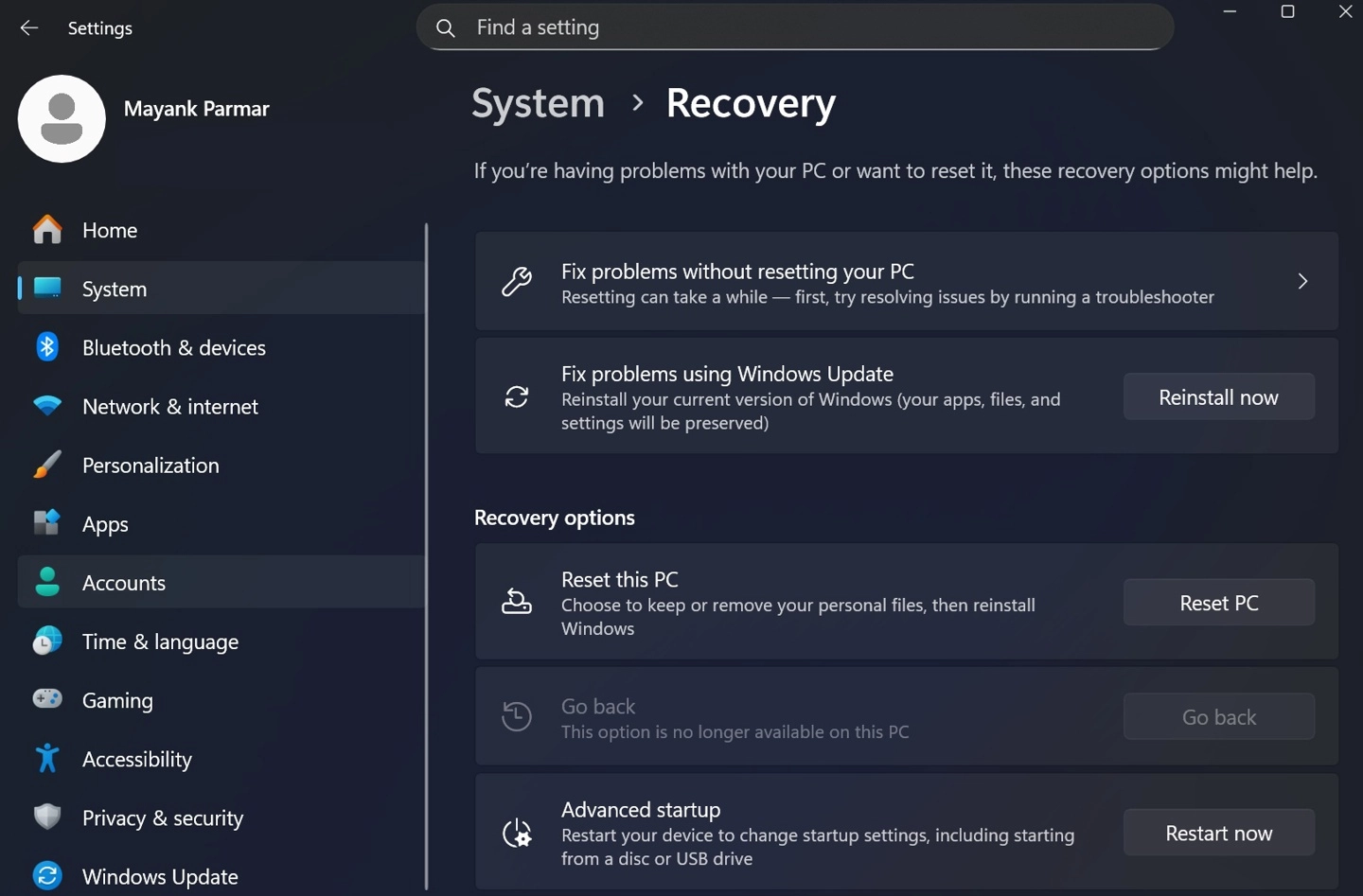Click the Mayank Parmar profile avatar

61,118
